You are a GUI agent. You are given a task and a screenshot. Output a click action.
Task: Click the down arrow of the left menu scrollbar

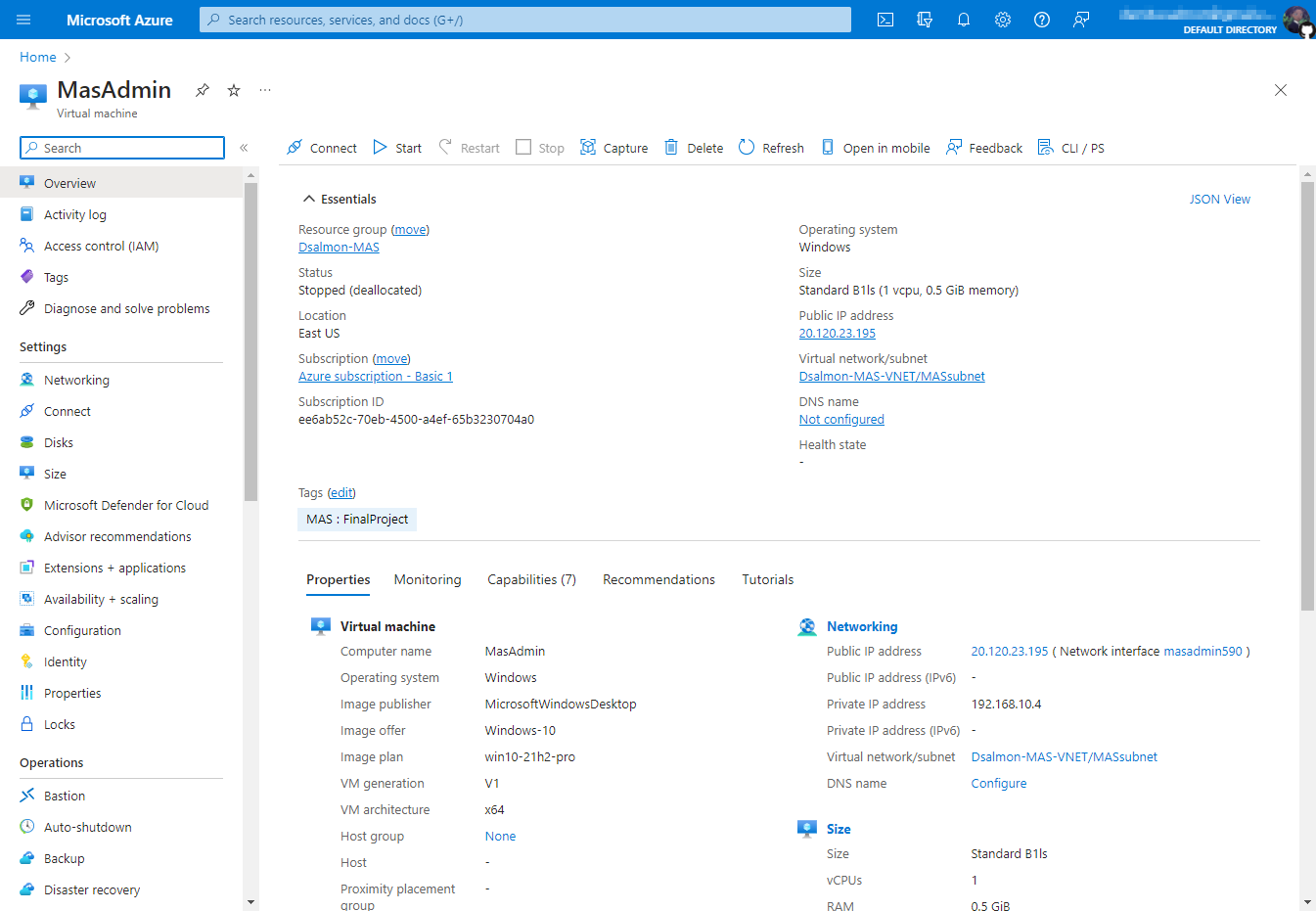(x=250, y=902)
